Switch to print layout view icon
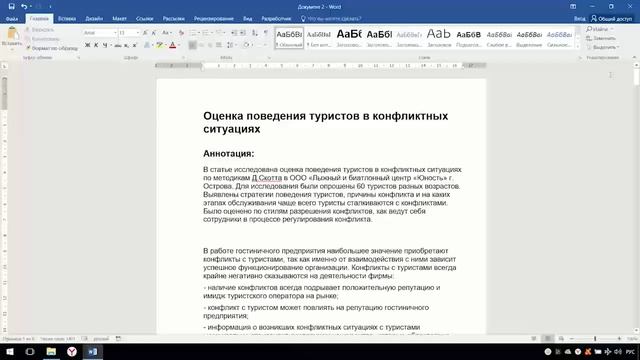Screen dimensions: 640x360 (x=547, y=338)
